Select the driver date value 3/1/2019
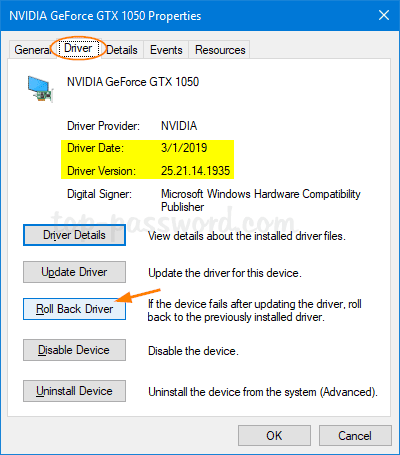The width and height of the screenshot is (400, 455). (184, 148)
